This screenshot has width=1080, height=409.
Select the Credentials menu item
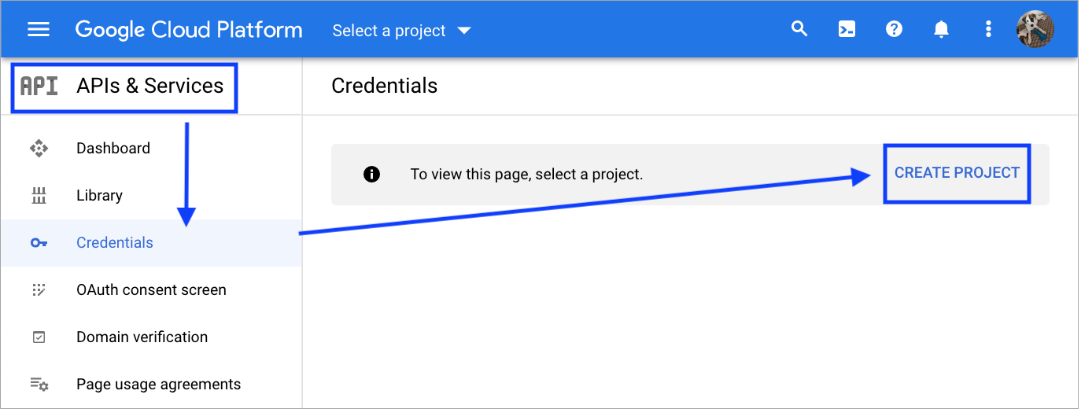(152, 243)
